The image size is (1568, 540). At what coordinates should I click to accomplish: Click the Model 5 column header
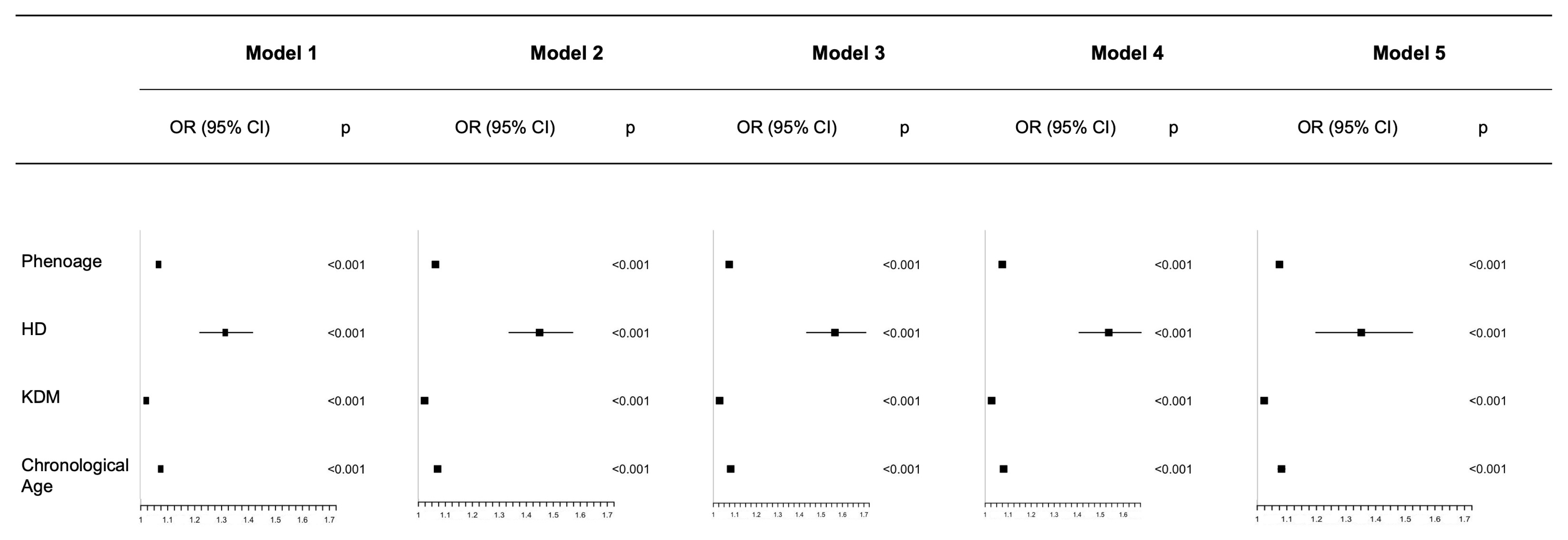tap(1409, 53)
